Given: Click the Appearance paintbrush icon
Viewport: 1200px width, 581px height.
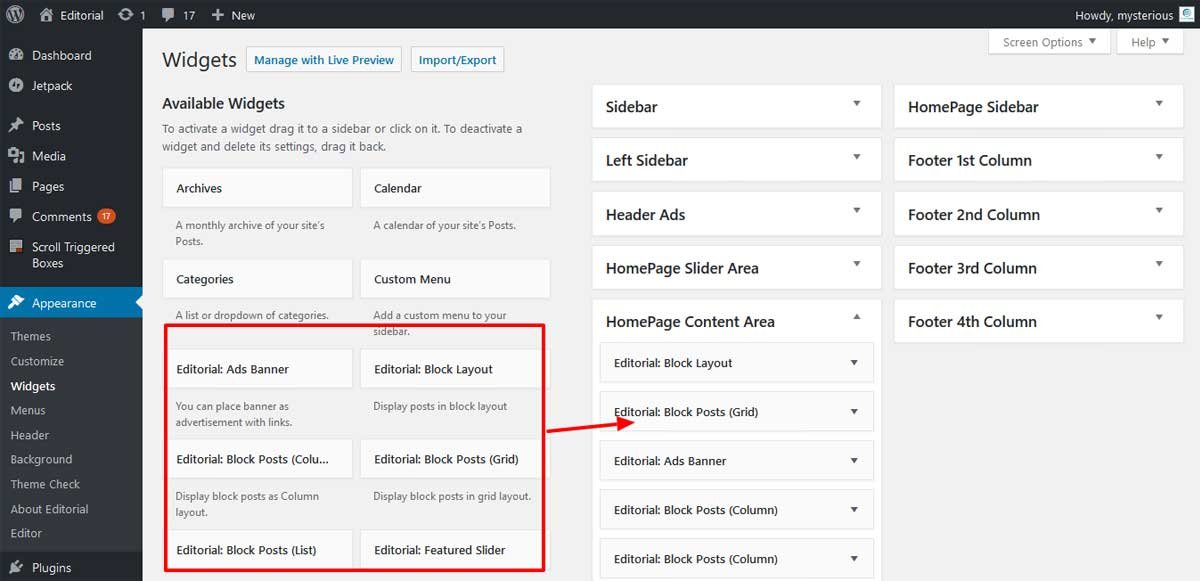Looking at the screenshot, I should coord(16,303).
